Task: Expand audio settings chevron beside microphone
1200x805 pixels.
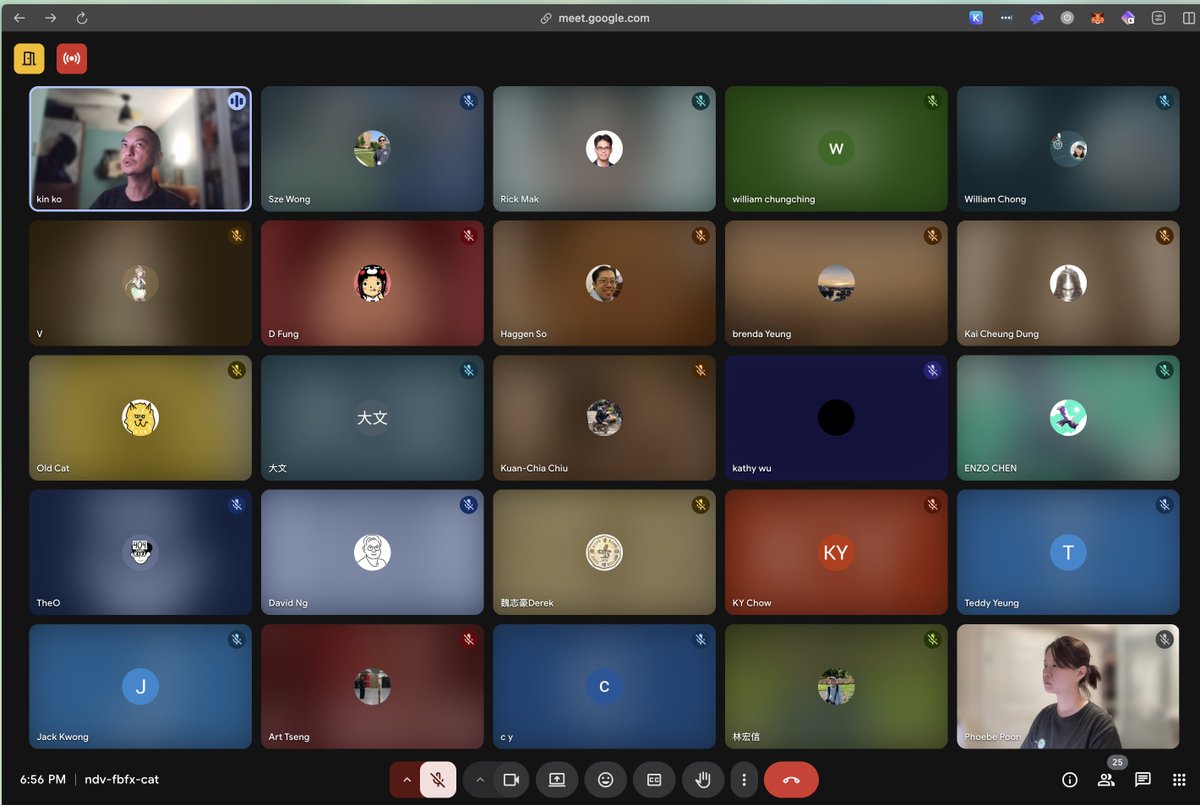Action: tap(405, 780)
